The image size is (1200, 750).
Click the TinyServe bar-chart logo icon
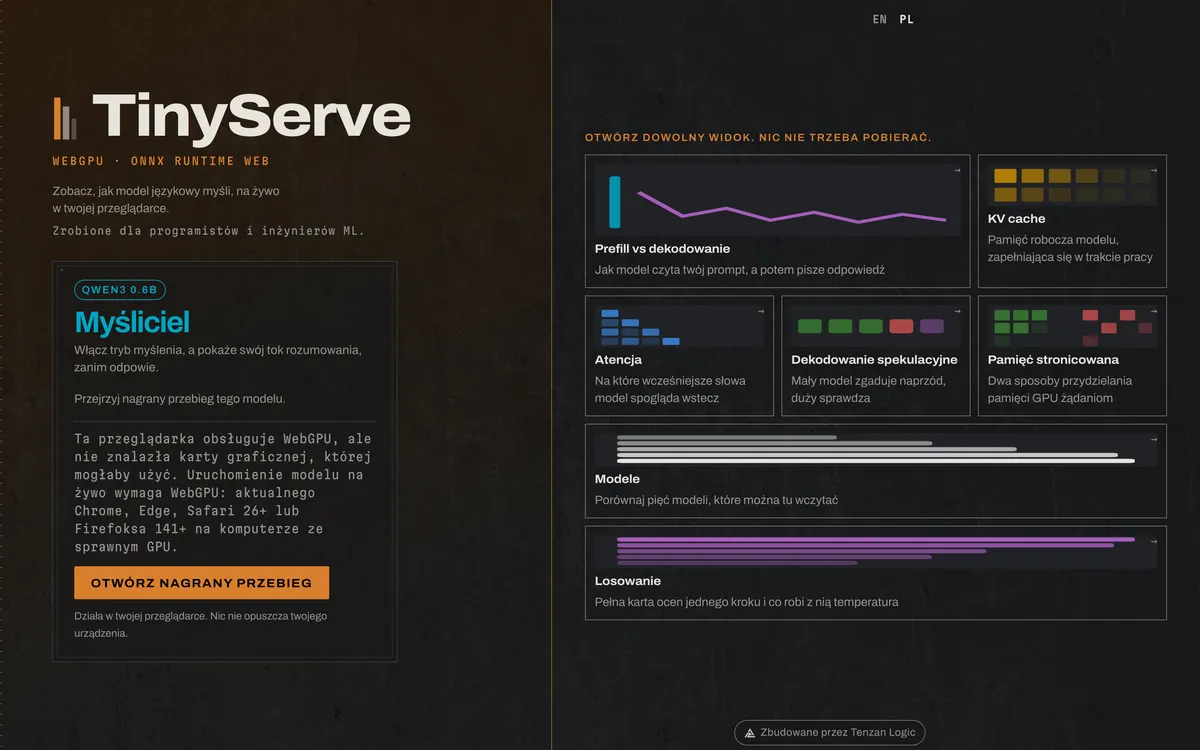65,118
